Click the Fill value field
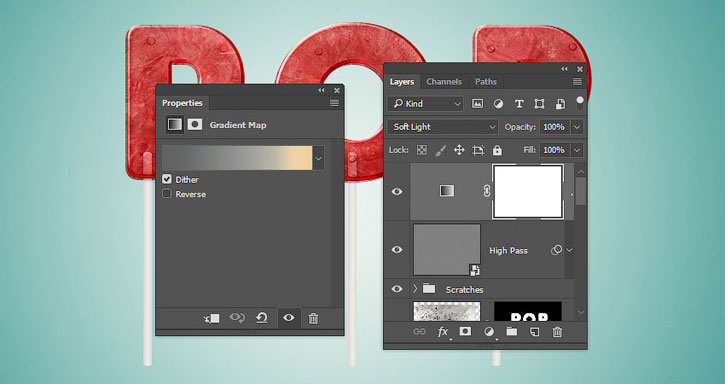Screen dimensions: 725x384 [554, 150]
